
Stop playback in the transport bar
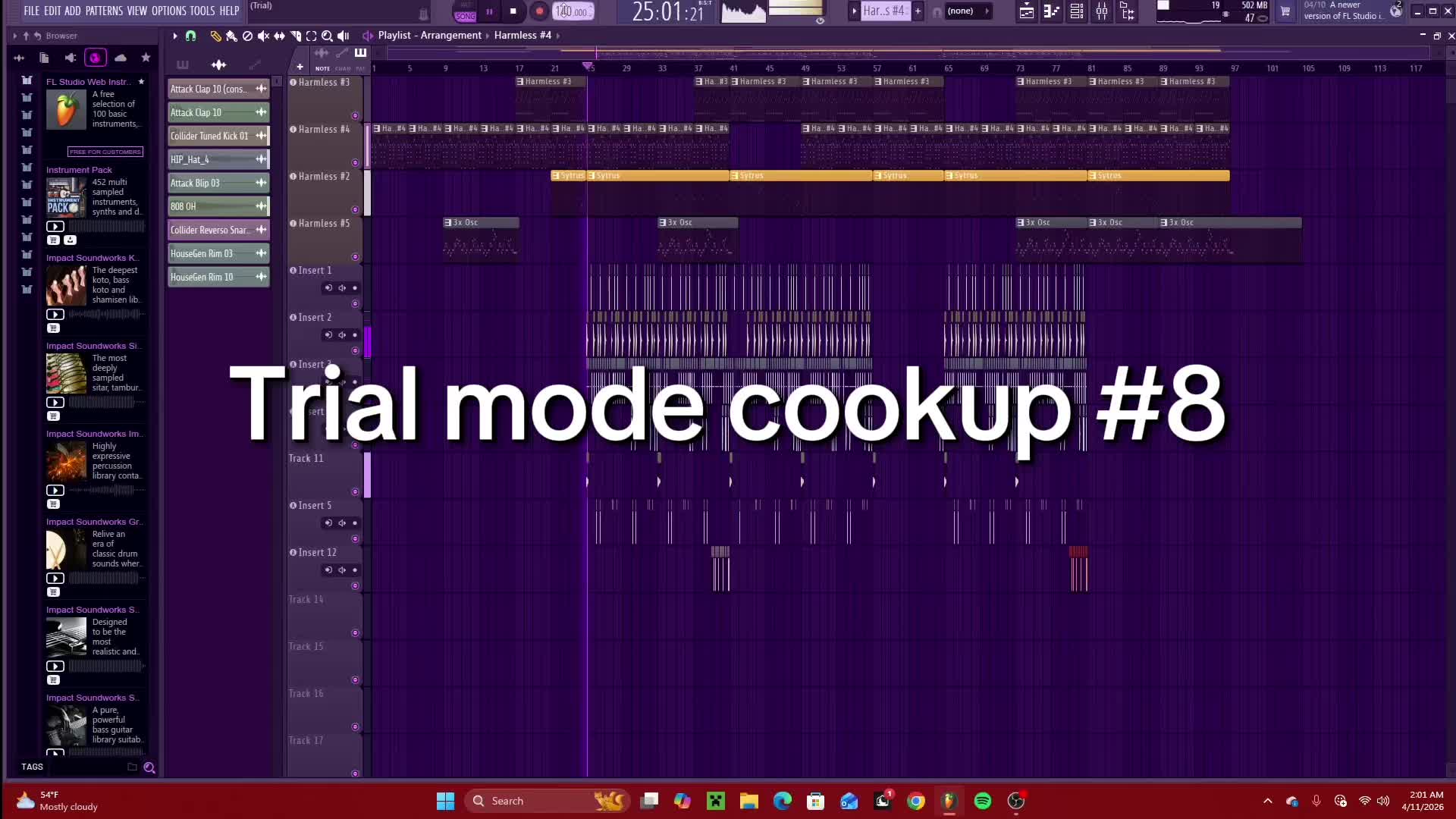(x=513, y=11)
